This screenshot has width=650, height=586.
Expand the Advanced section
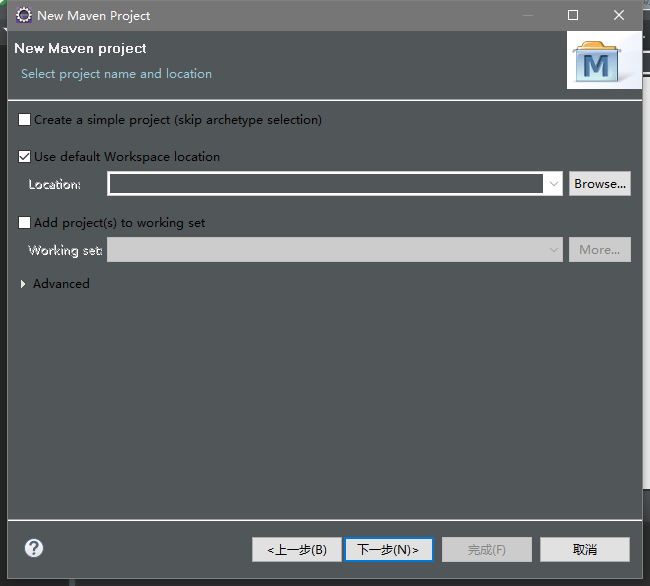tap(23, 284)
